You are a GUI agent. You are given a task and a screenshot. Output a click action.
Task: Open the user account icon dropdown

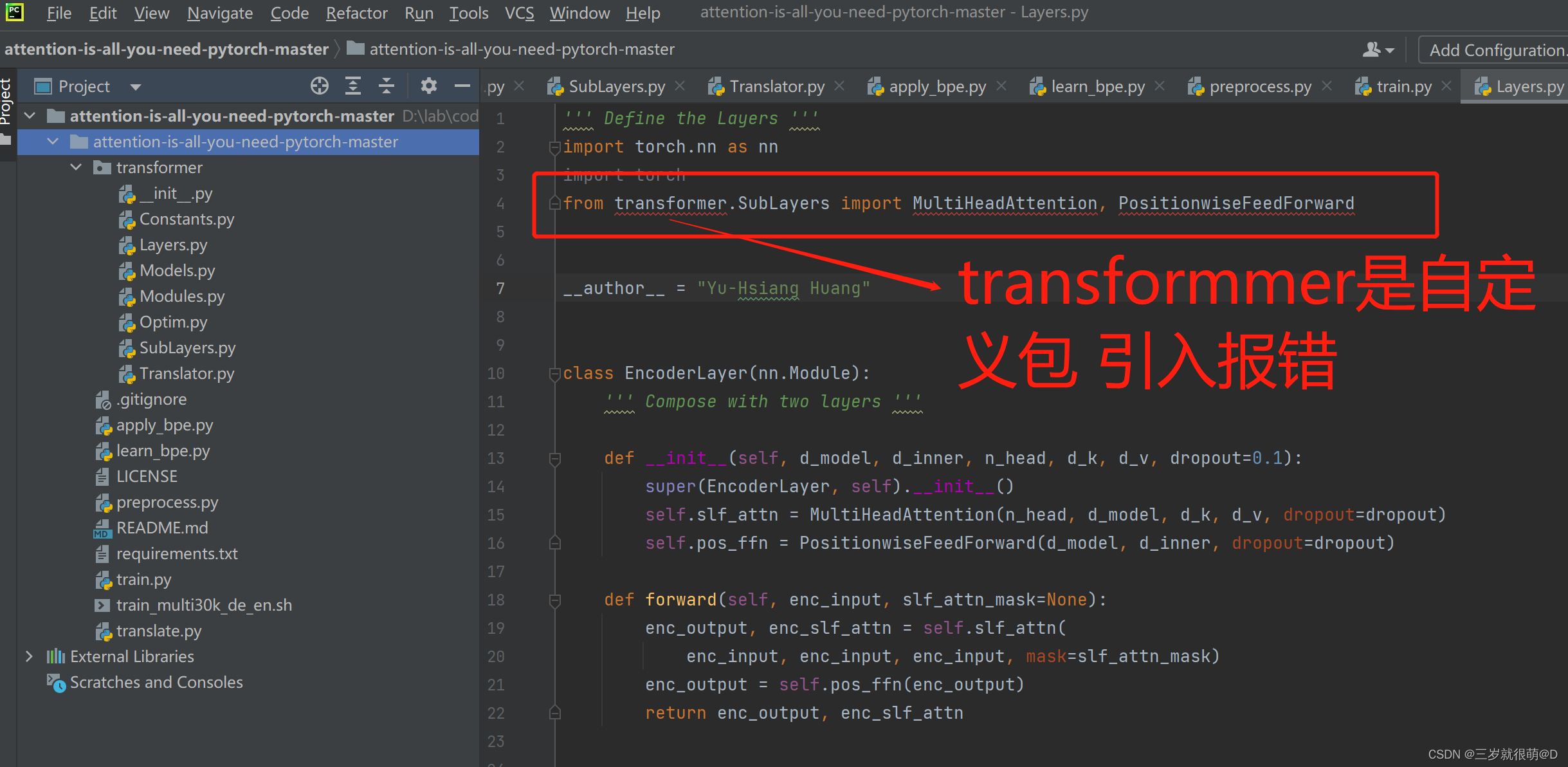[x=1378, y=50]
